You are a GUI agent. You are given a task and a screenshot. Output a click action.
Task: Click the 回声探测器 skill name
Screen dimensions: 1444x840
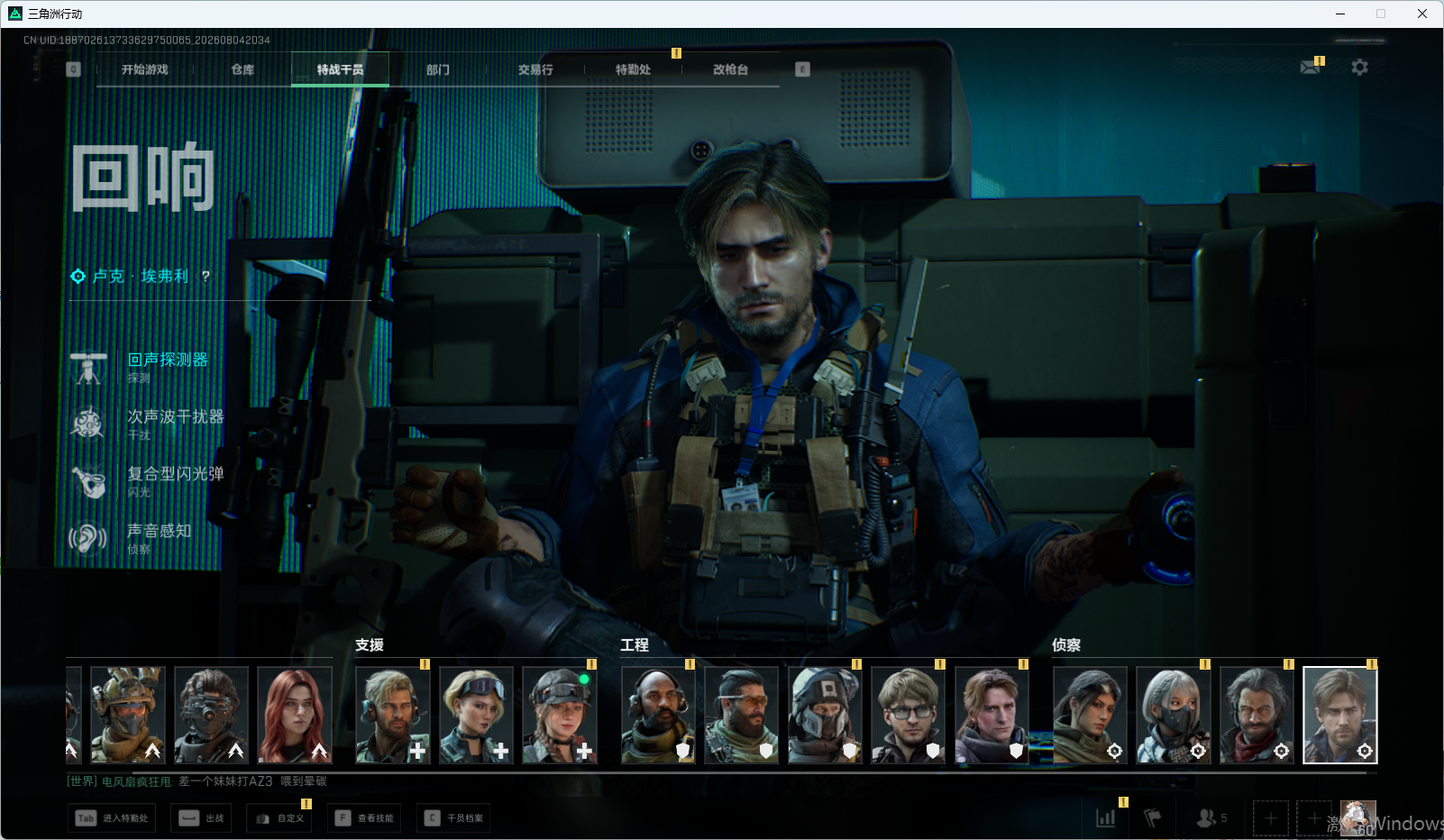168,360
